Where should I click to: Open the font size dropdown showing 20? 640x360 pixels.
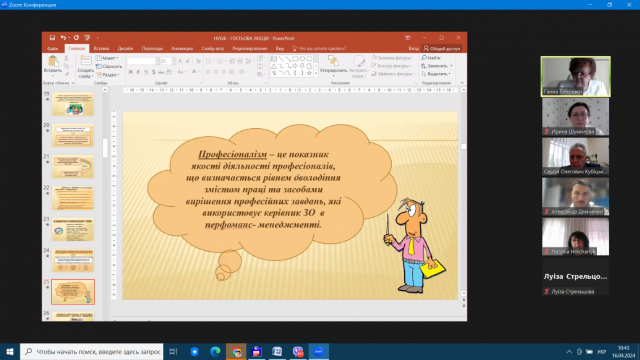click(174, 61)
